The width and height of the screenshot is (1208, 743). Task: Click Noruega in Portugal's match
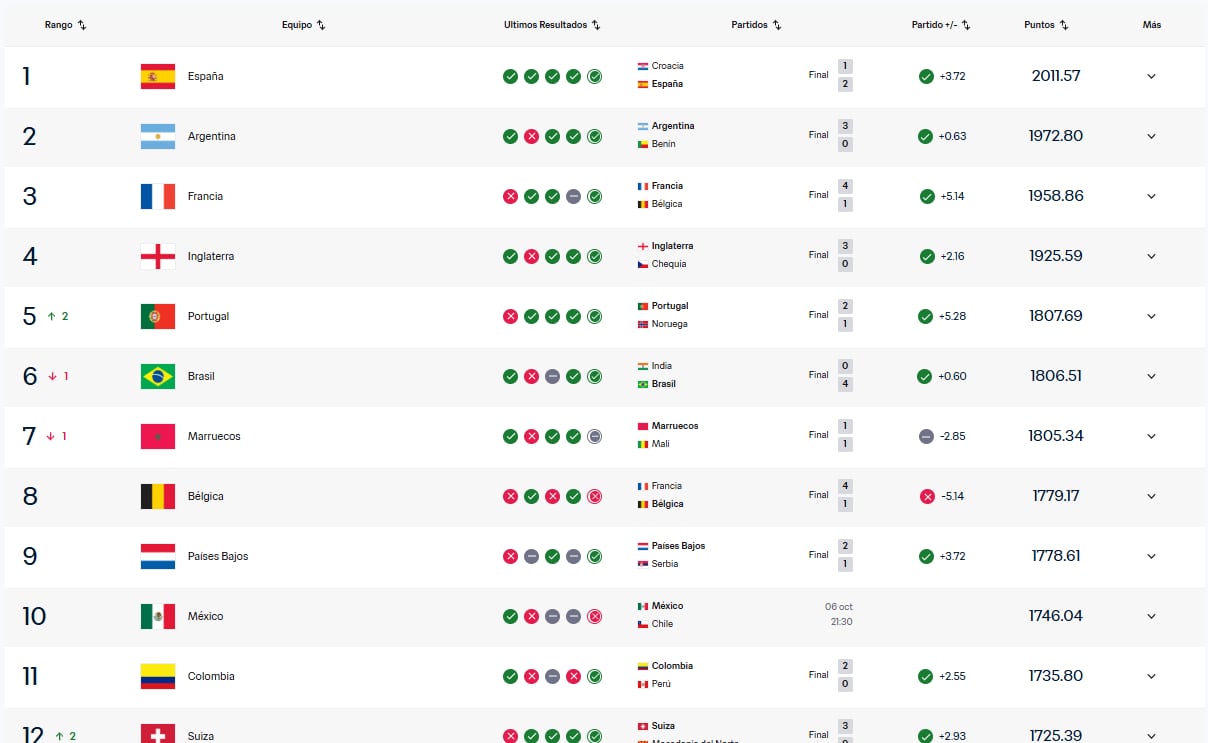tap(670, 324)
